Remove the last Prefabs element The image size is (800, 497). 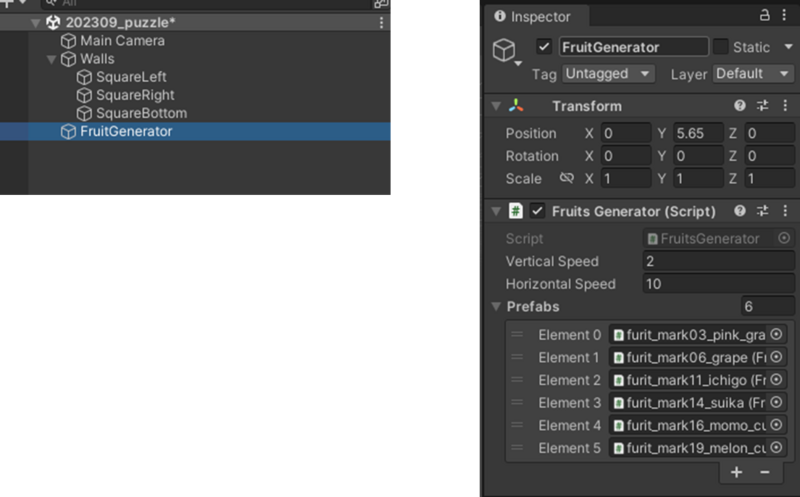(x=765, y=472)
